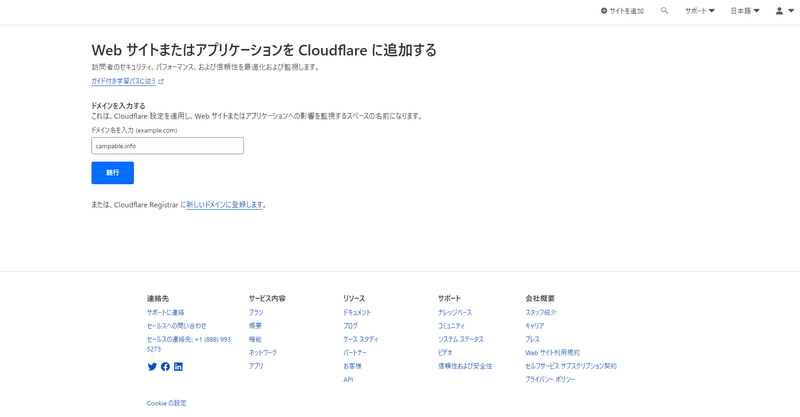800x417 pixels.
Task: Open the ブログ footer link
Action: coord(351,326)
